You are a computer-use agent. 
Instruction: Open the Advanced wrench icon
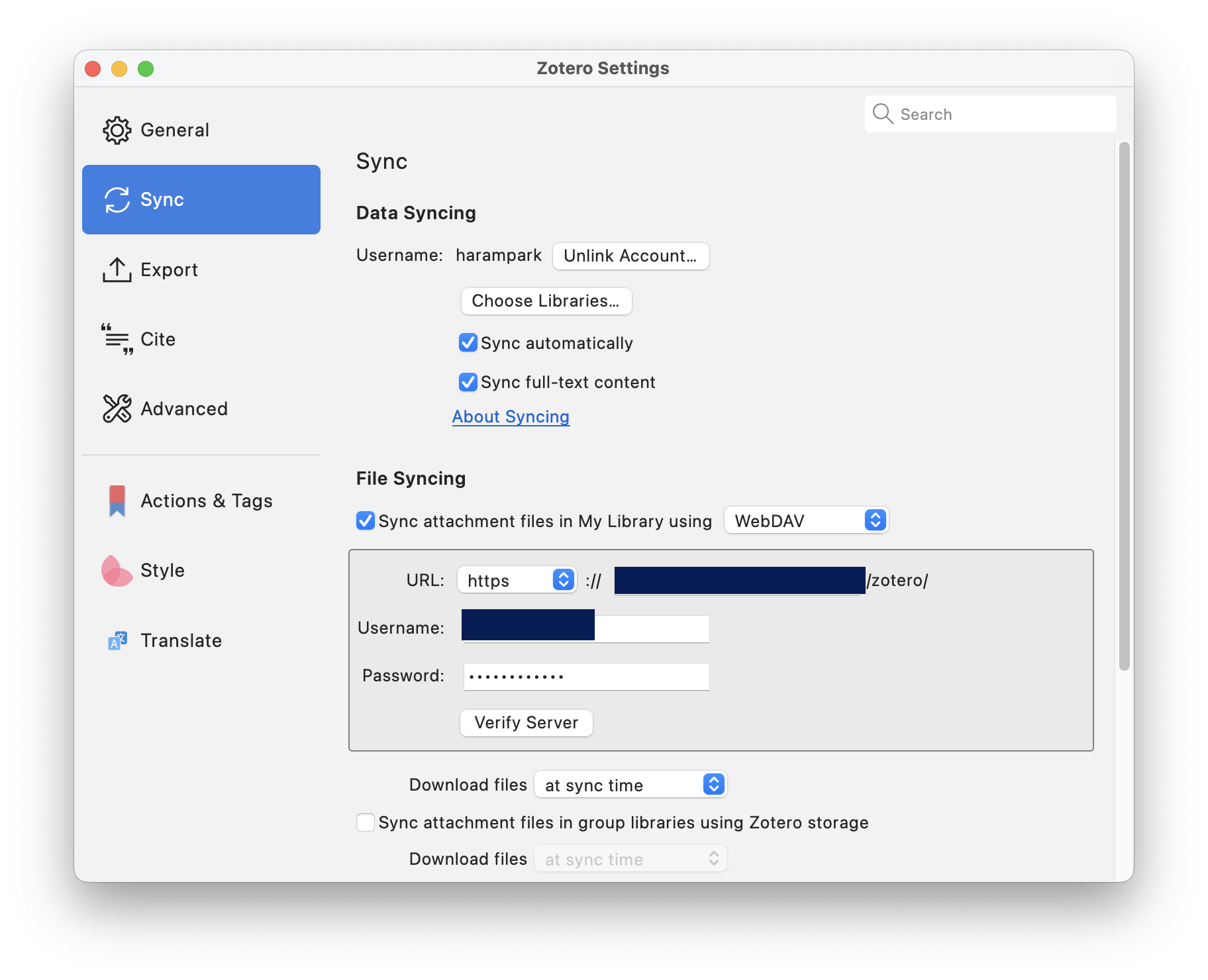click(117, 409)
